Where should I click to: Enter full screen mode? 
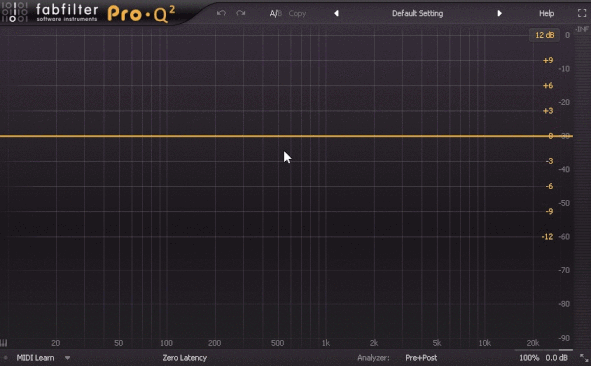[582, 13]
